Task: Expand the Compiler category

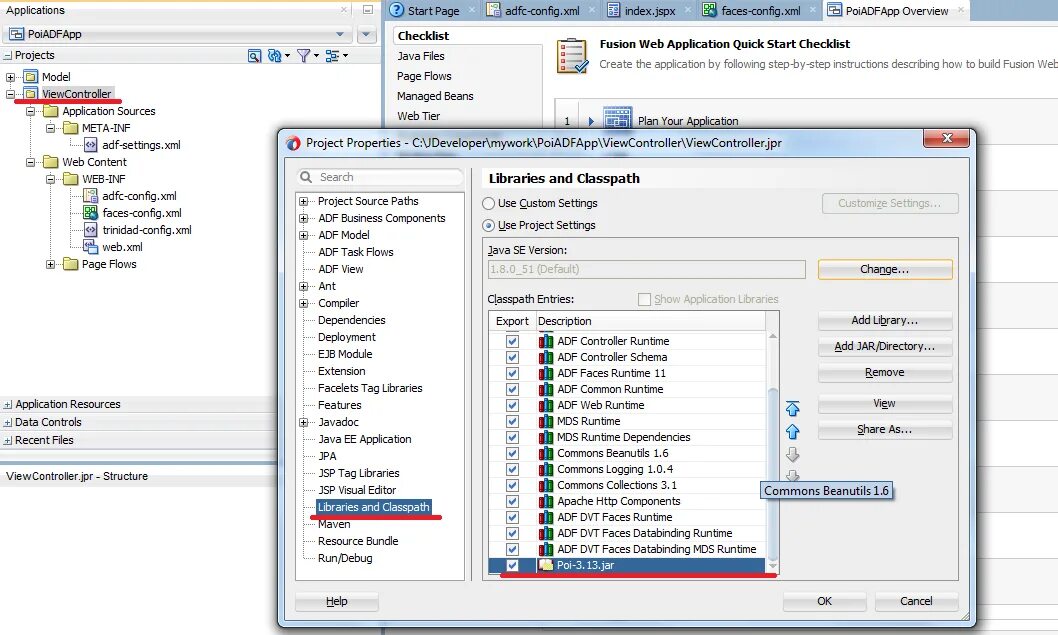Action: click(x=304, y=304)
